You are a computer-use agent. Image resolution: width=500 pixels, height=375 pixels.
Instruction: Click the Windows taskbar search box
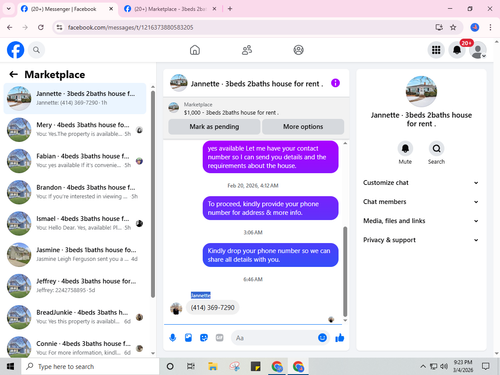coord(90,366)
